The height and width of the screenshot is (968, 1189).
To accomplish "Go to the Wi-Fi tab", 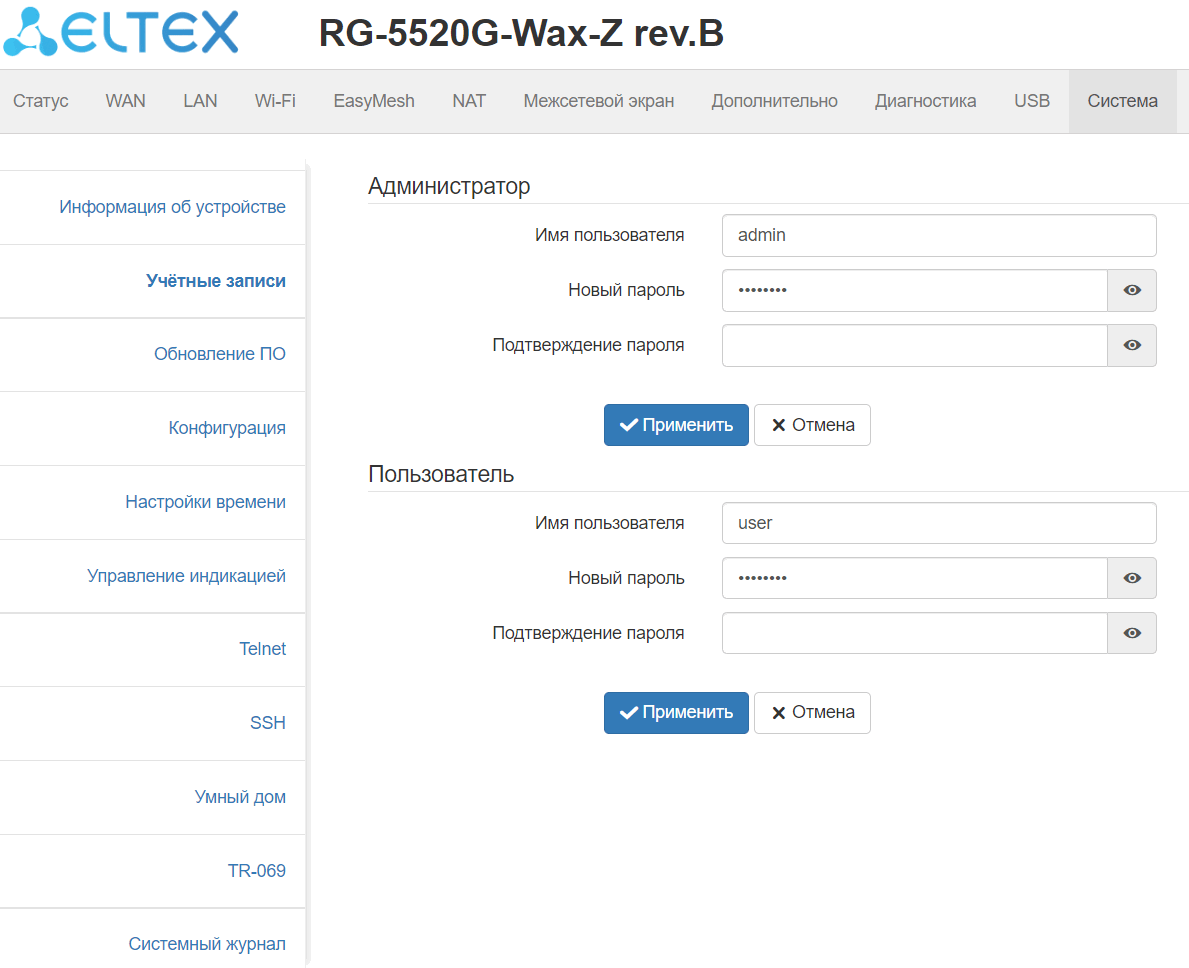I will click(275, 102).
